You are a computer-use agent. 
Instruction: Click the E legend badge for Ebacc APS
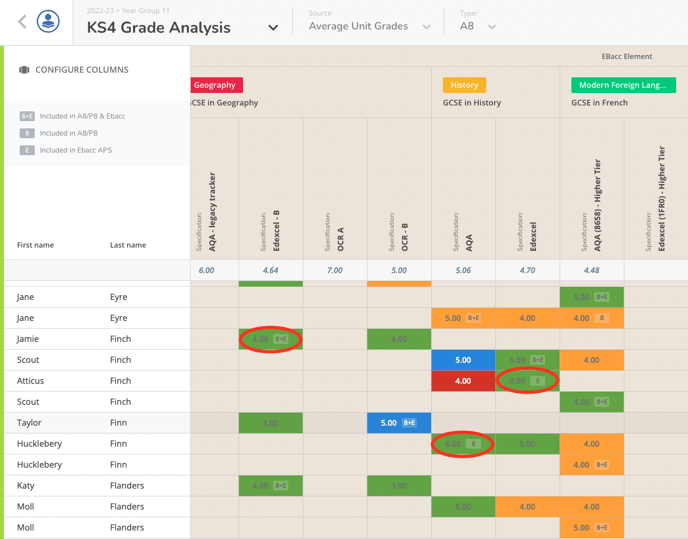tap(27, 150)
